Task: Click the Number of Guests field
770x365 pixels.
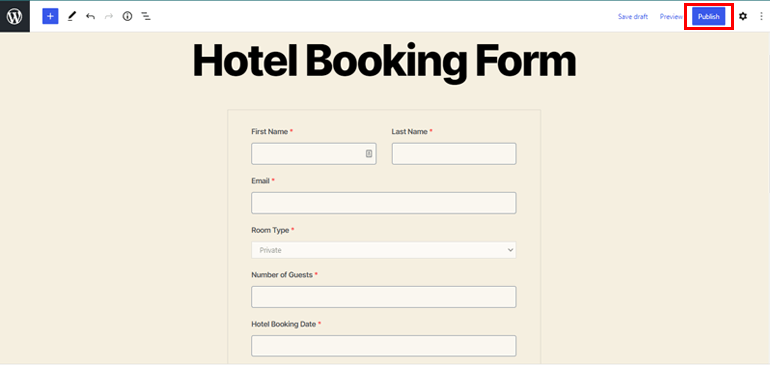Action: click(384, 297)
